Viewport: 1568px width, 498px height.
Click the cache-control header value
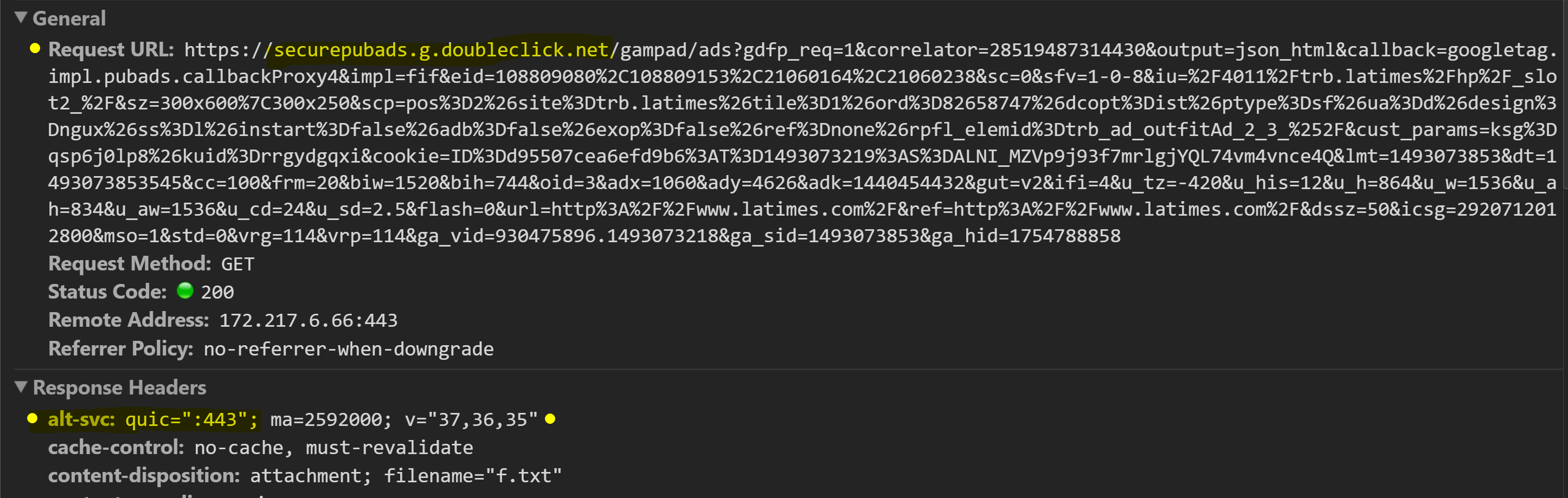click(333, 448)
